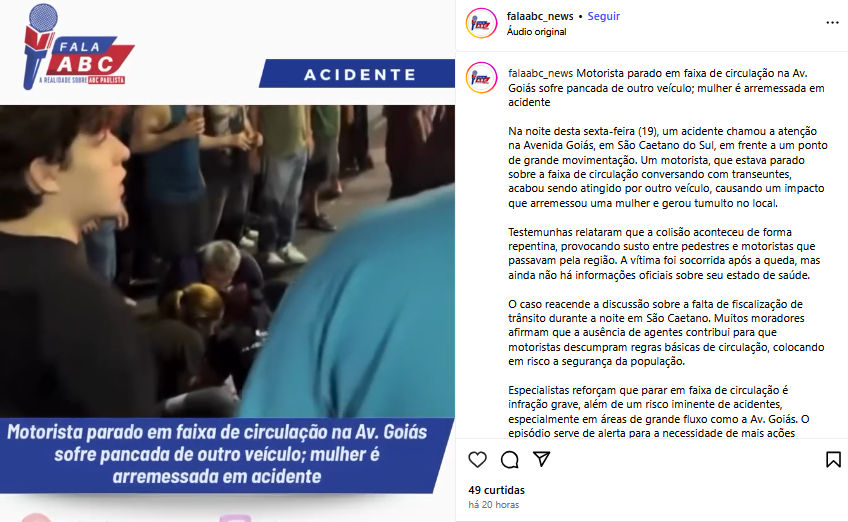Save the post with the bookmark icon
The height and width of the screenshot is (522, 848).
[833, 460]
